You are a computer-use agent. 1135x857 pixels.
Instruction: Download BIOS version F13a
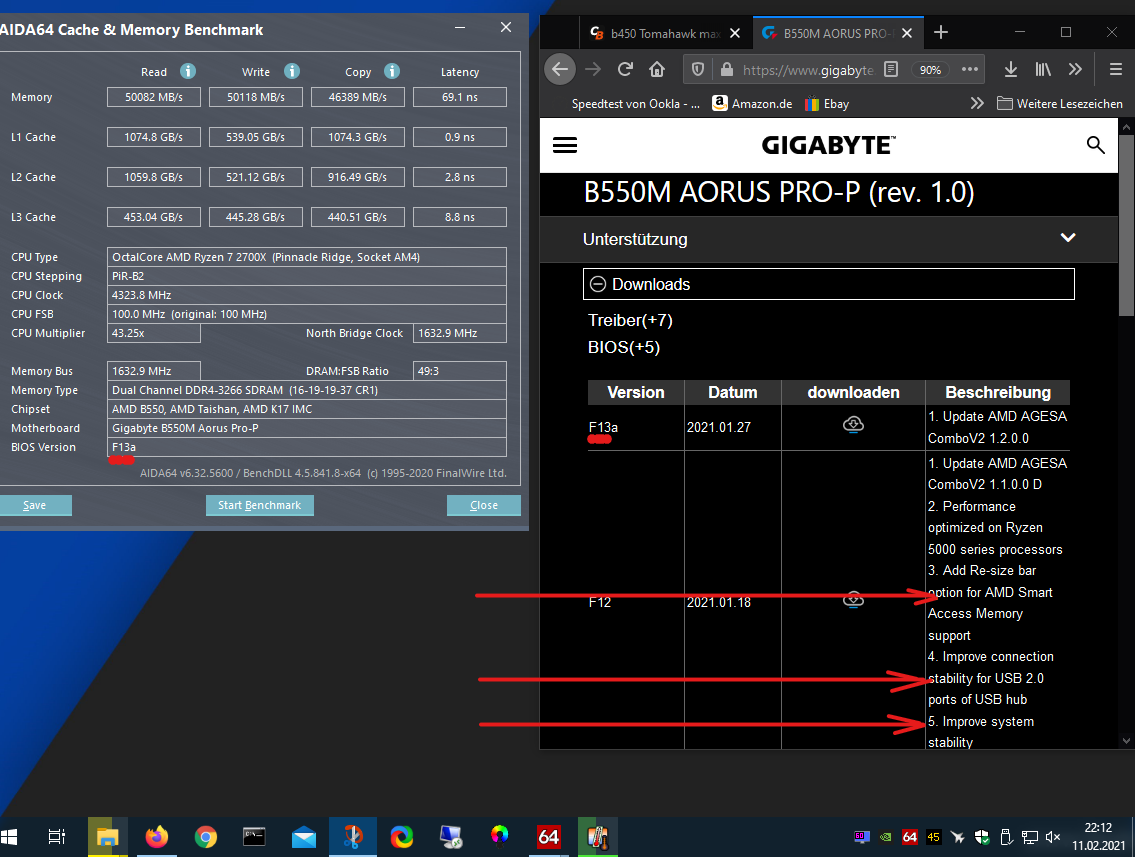coord(853,424)
